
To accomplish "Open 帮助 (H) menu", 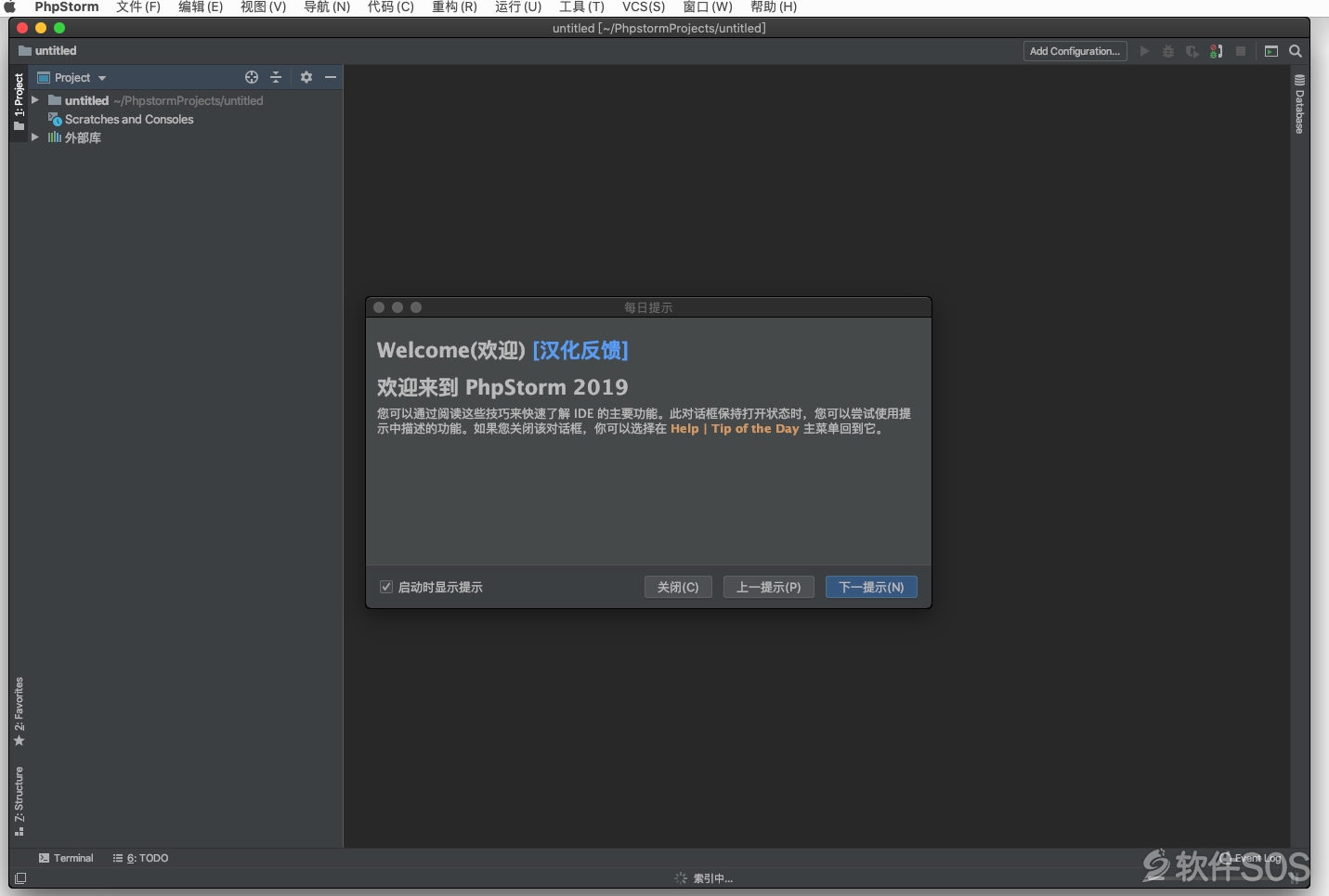I will [774, 7].
